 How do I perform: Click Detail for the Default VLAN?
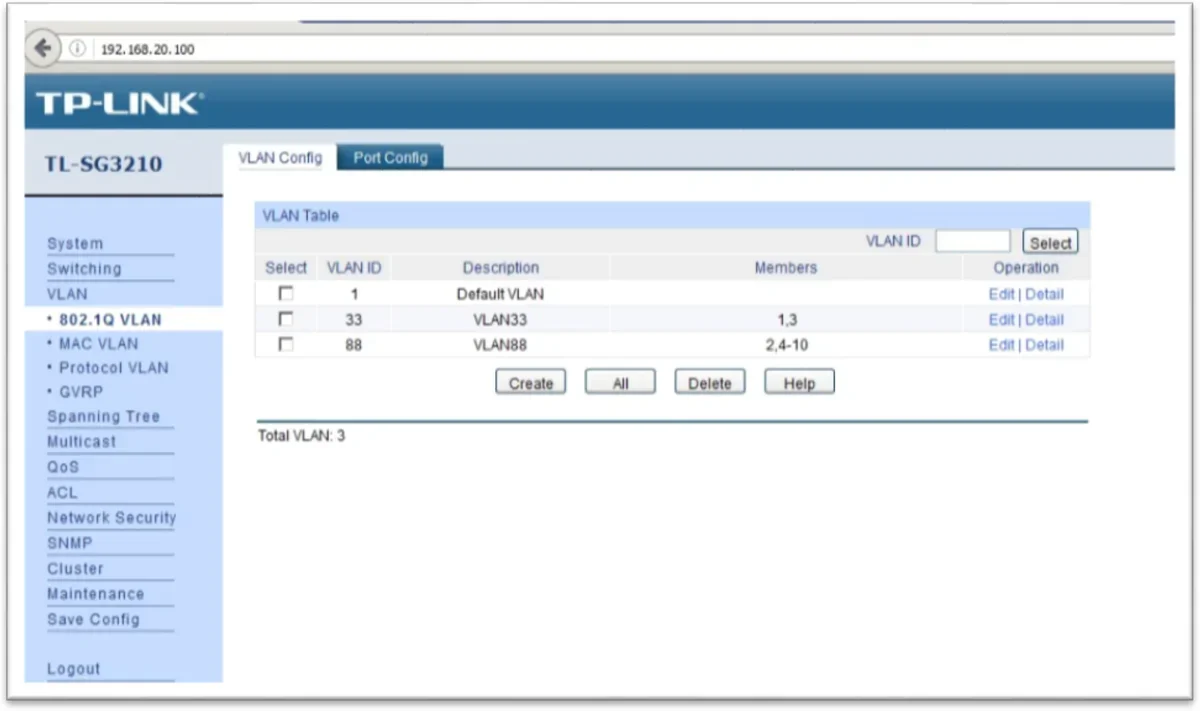tap(1044, 294)
